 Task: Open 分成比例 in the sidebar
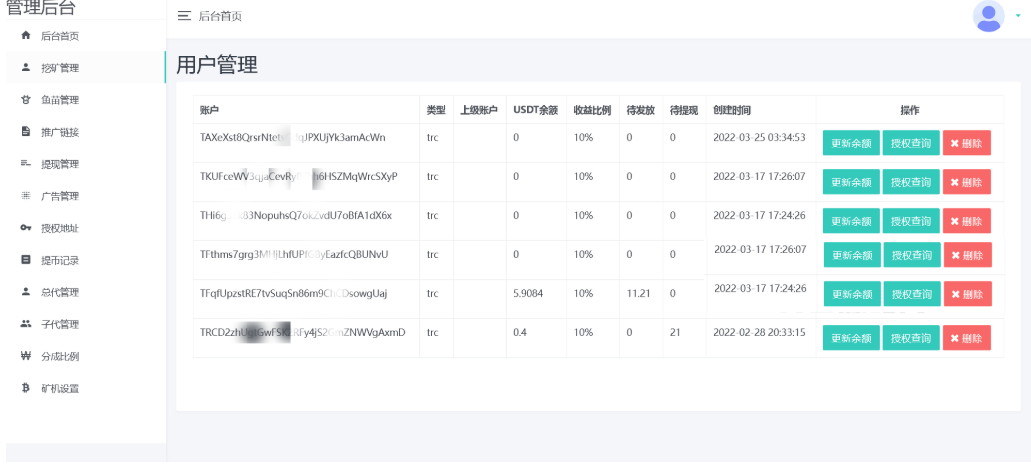tap(59, 357)
